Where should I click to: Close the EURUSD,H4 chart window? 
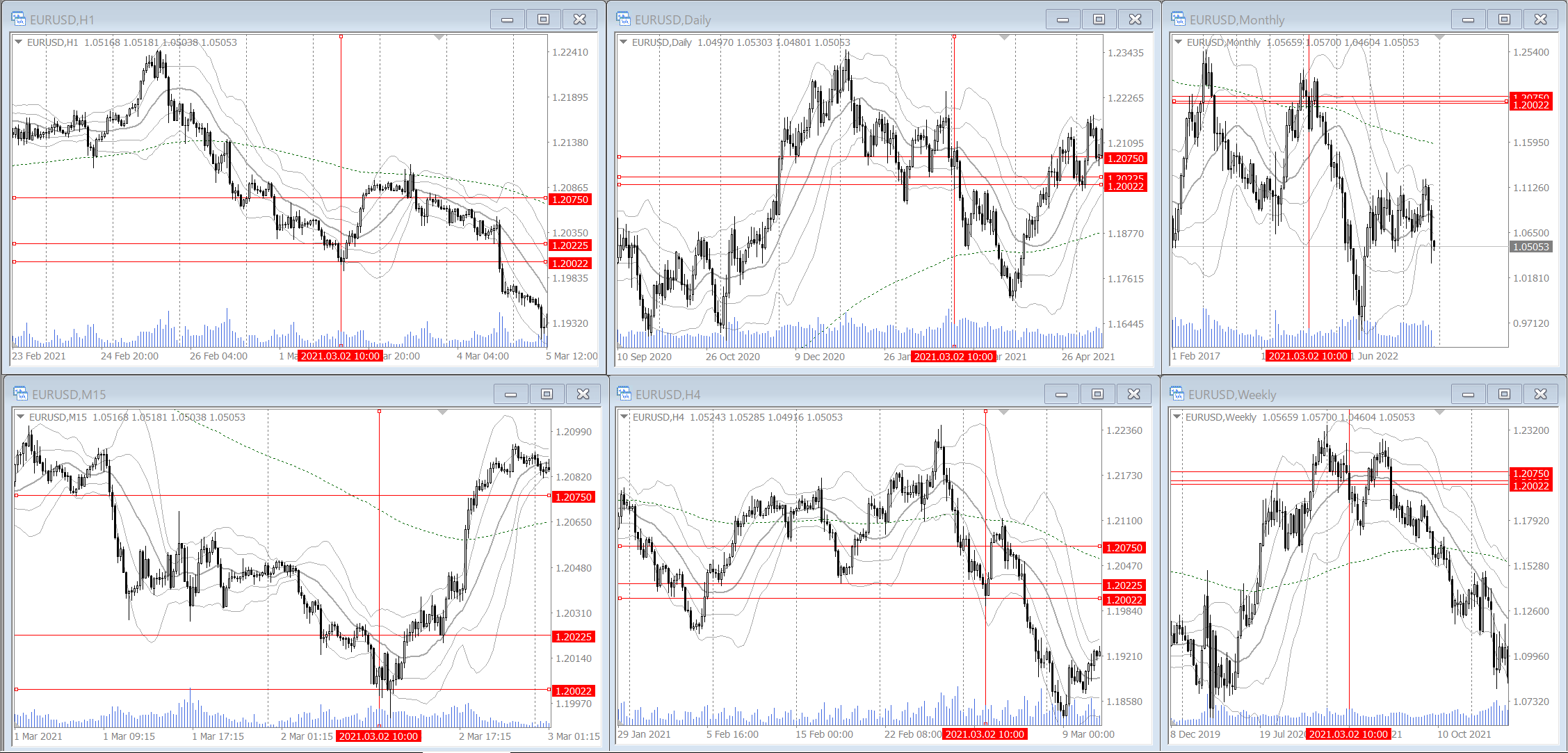1133,394
